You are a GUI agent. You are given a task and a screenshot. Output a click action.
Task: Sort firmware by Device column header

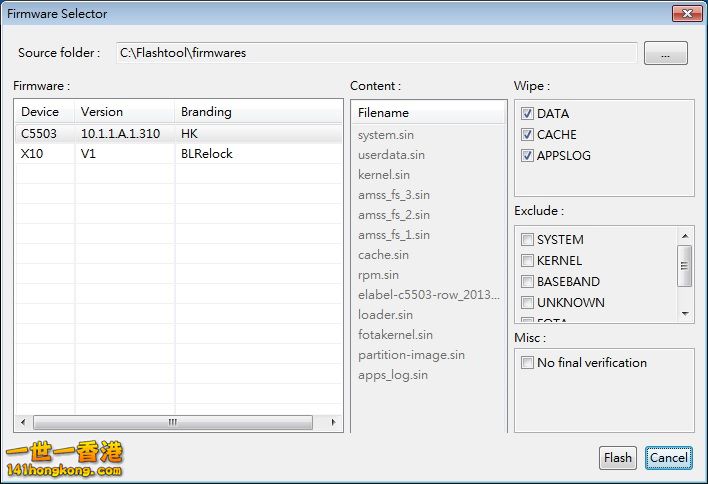[41, 112]
